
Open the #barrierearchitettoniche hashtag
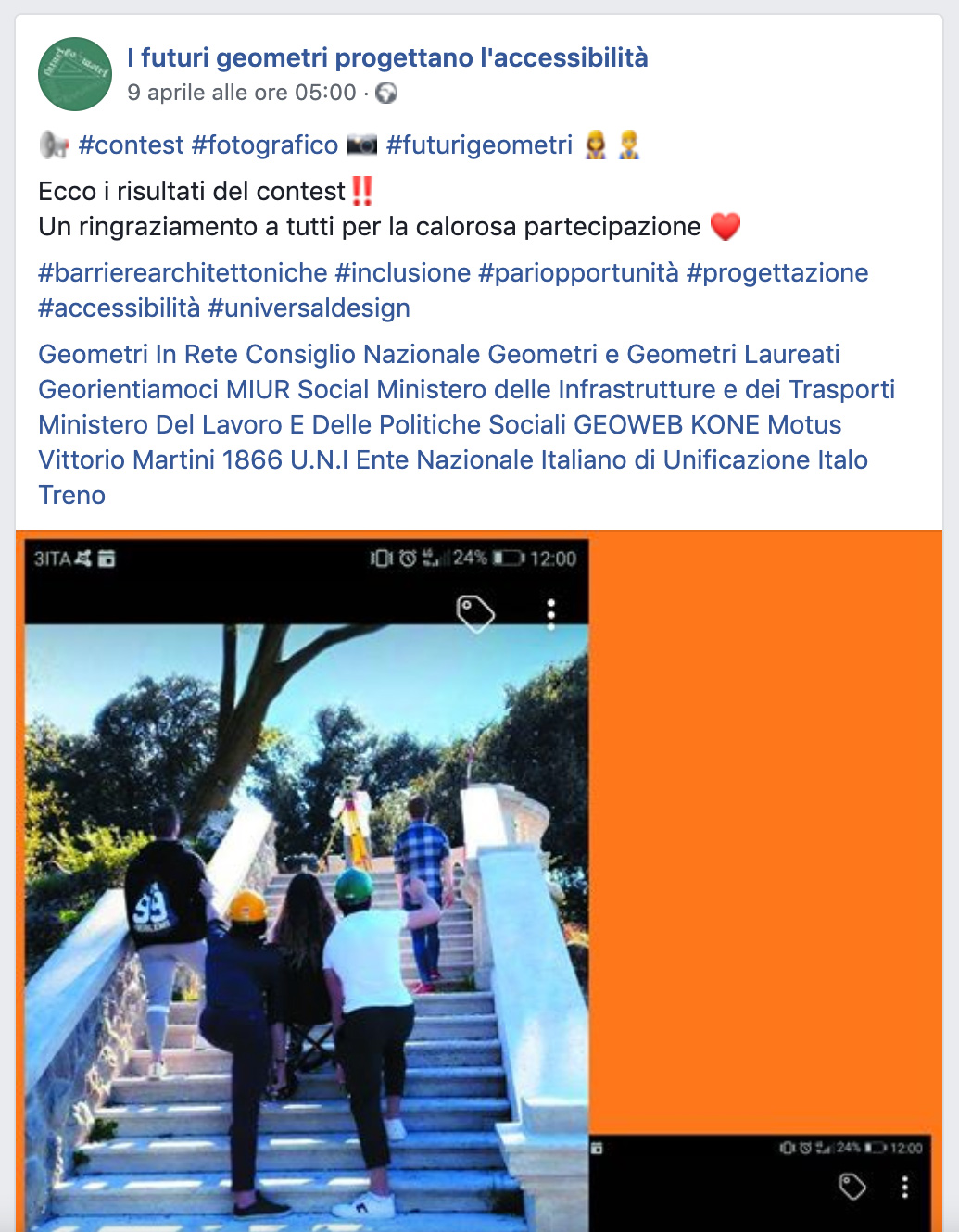(x=183, y=273)
